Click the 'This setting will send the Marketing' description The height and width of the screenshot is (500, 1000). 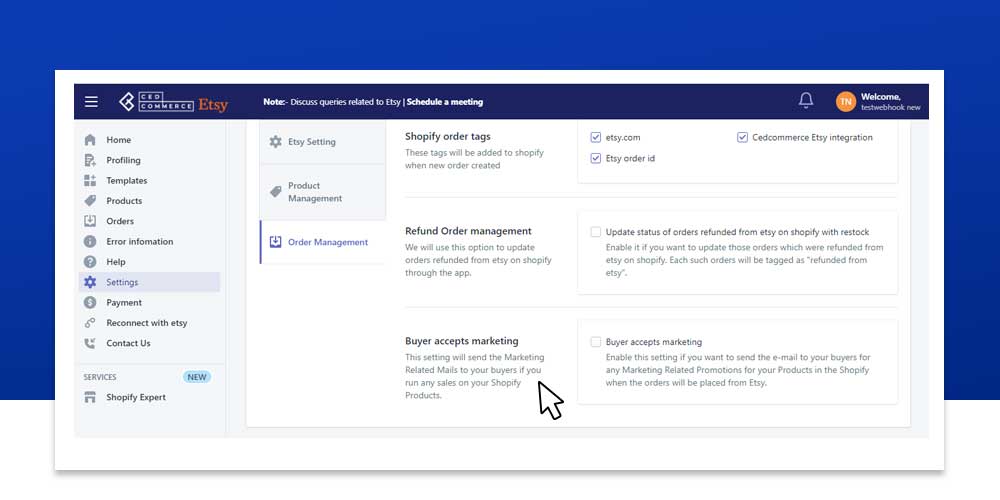pos(474,376)
